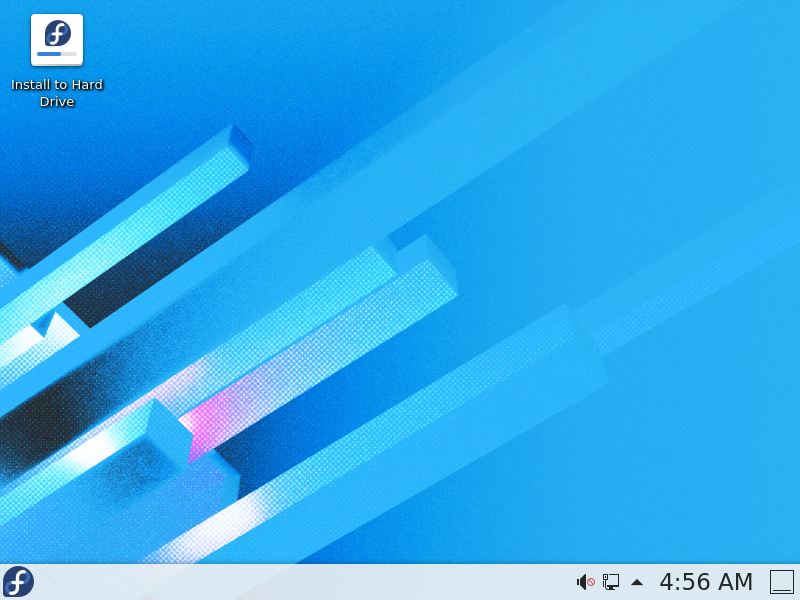800x600 pixels.
Task: Expand the hidden system tray icons arrow
Action: click(x=637, y=582)
